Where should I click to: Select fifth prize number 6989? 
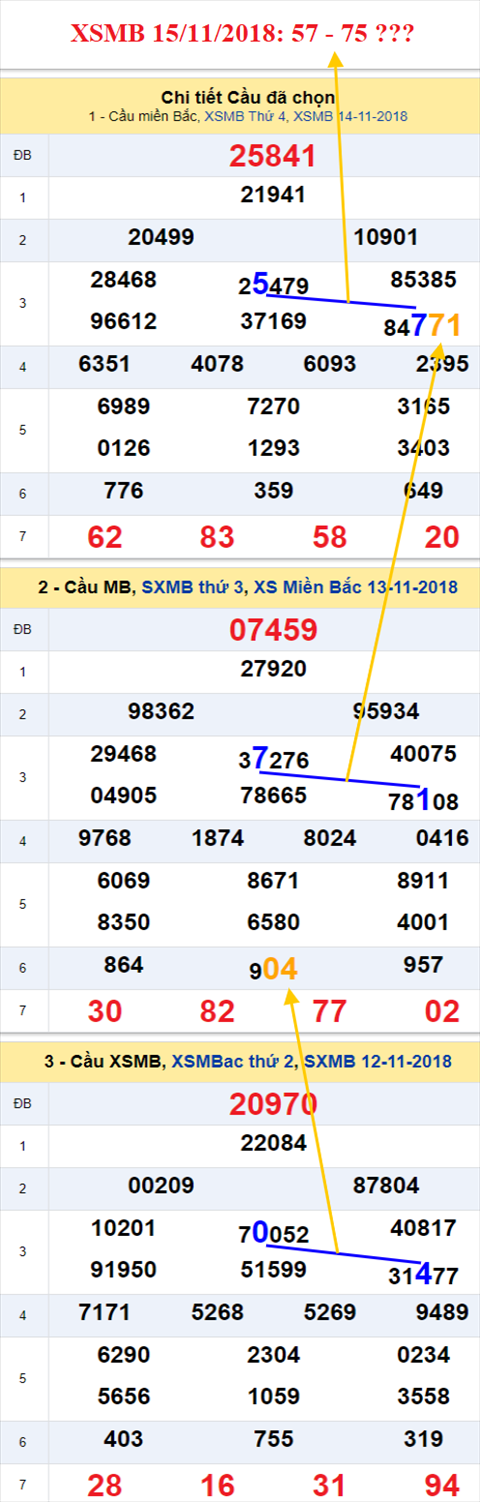pyautogui.click(x=124, y=407)
